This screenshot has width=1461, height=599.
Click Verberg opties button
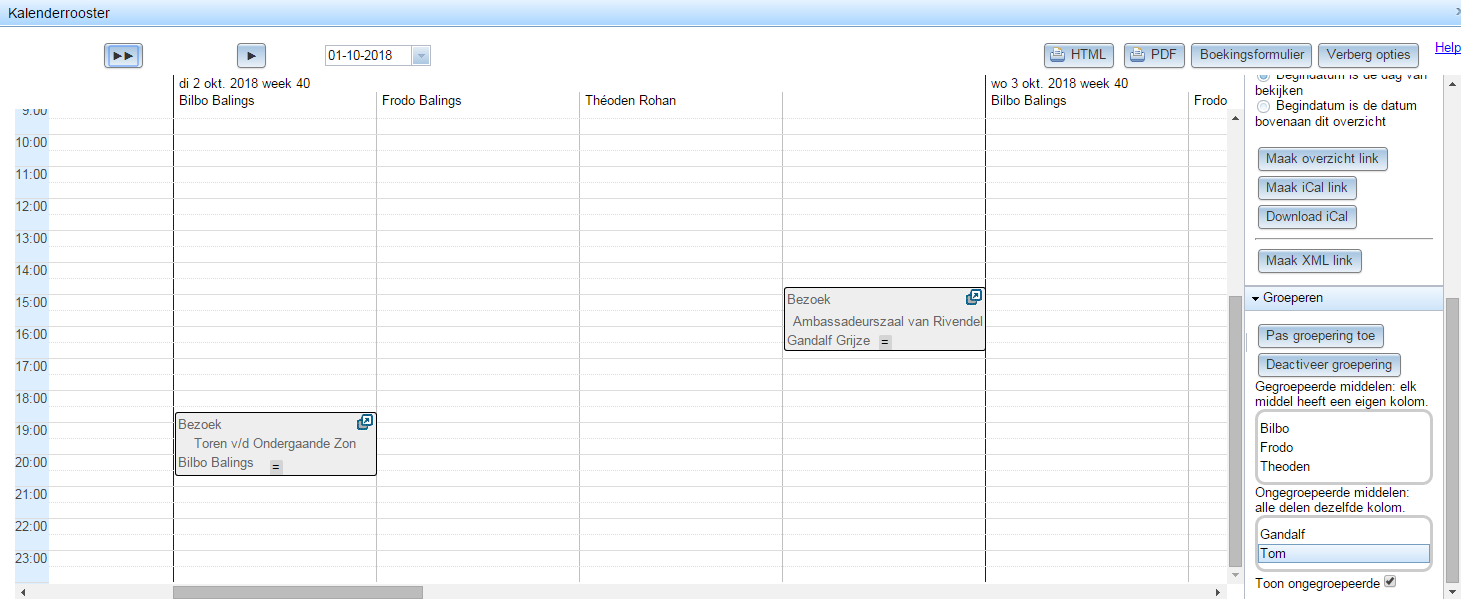coord(1368,55)
